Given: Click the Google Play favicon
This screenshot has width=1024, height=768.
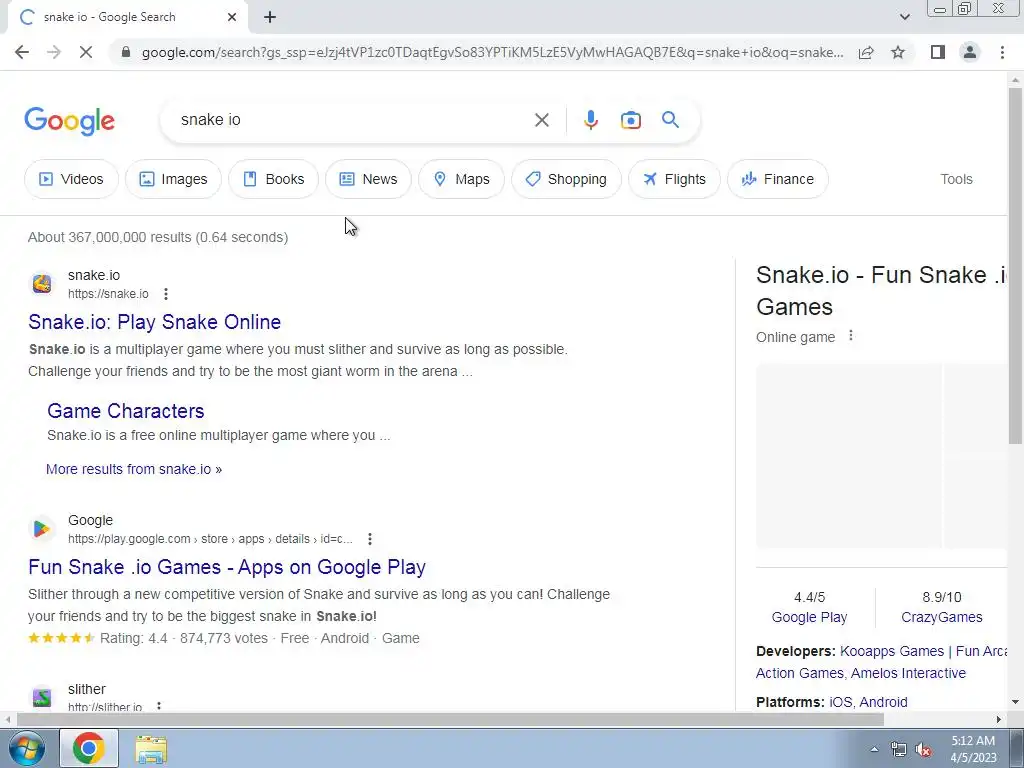Looking at the screenshot, I should (42, 529).
